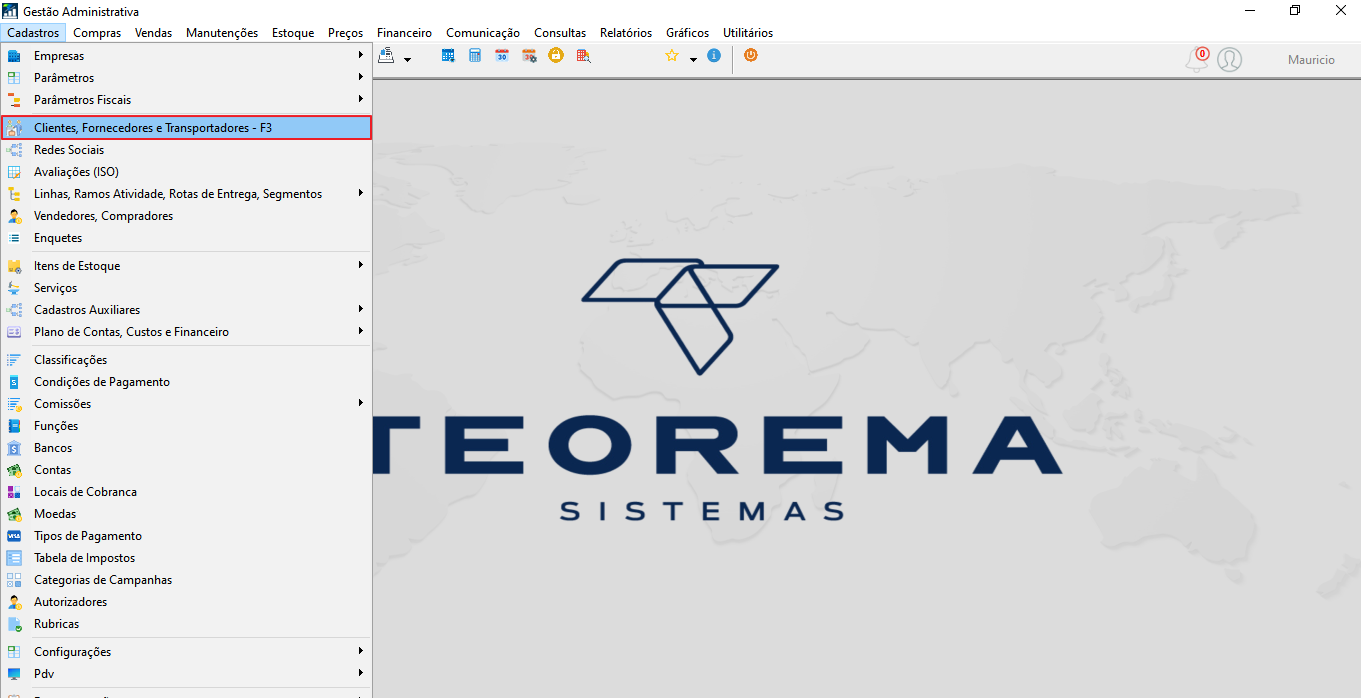The height and width of the screenshot is (698, 1361).
Task: Click the Mauricio user name
Action: pyautogui.click(x=1311, y=60)
